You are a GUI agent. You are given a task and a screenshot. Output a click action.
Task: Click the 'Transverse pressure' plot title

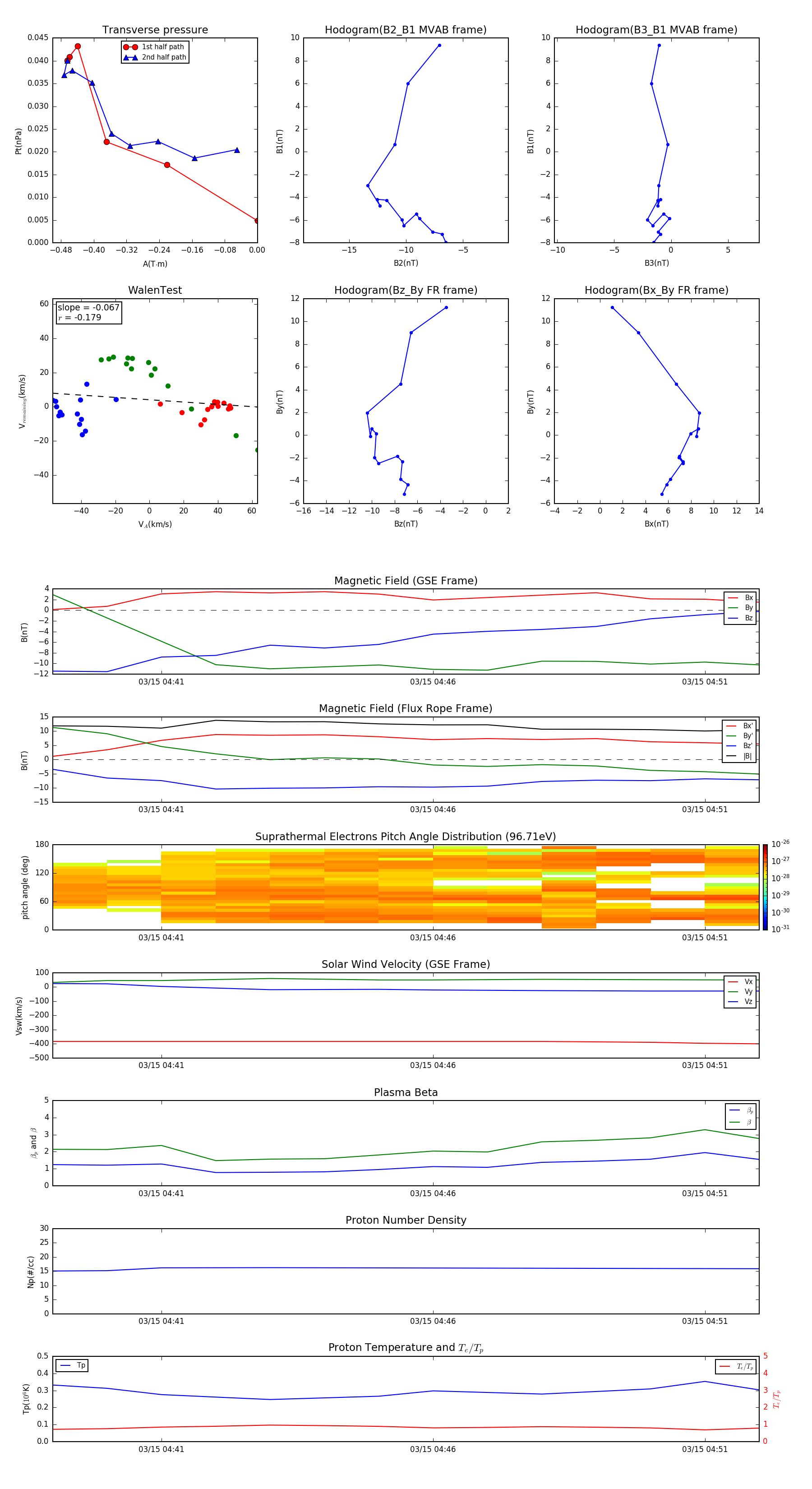click(155, 30)
